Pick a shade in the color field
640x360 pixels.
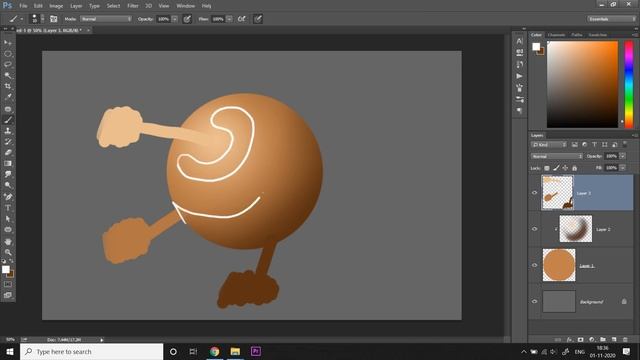coord(582,84)
